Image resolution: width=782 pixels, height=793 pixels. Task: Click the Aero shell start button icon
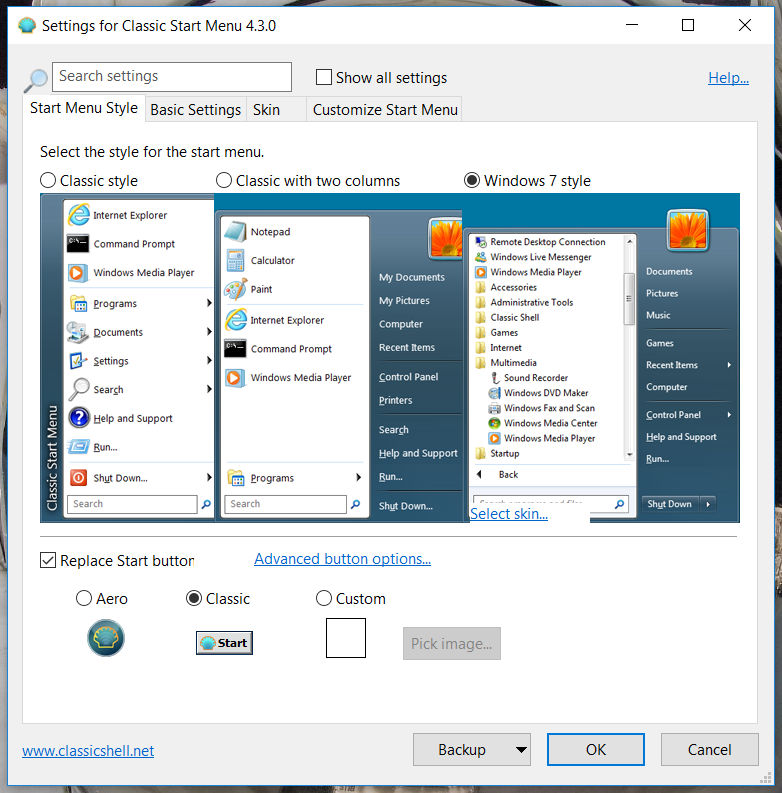pos(106,638)
